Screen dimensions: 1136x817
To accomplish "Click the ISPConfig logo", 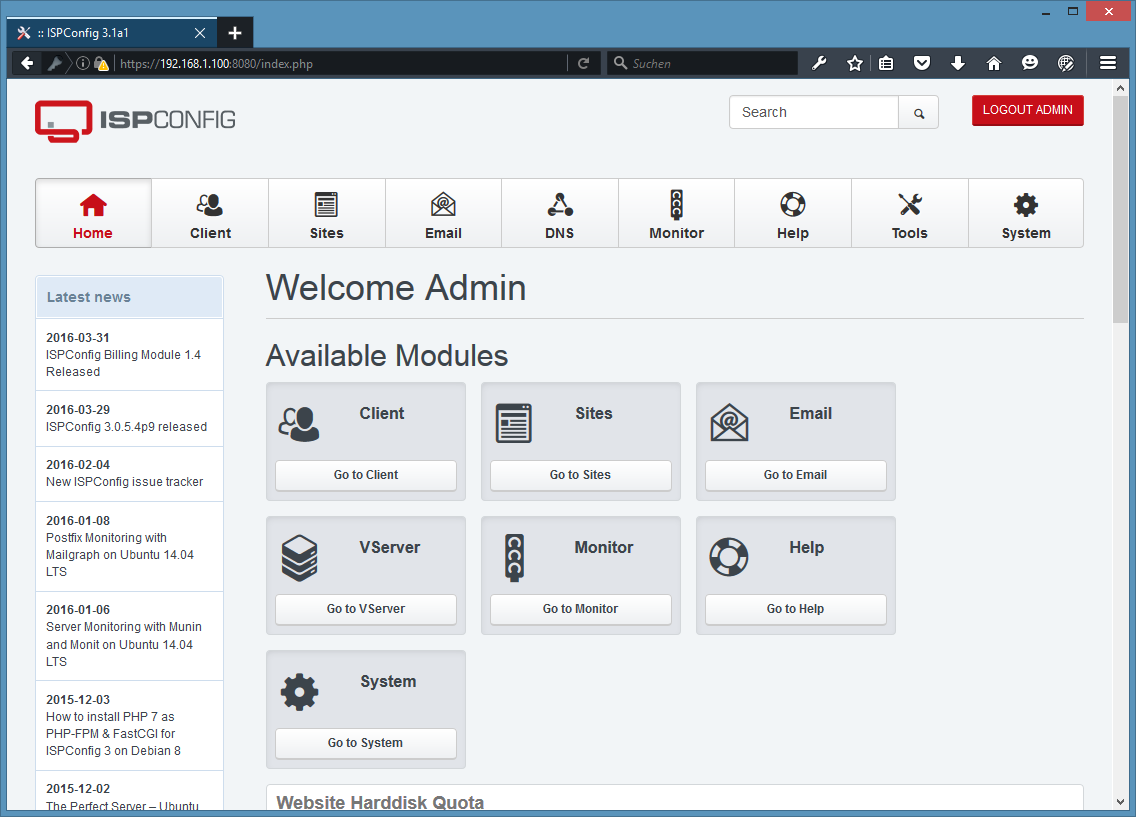I will (x=135, y=120).
